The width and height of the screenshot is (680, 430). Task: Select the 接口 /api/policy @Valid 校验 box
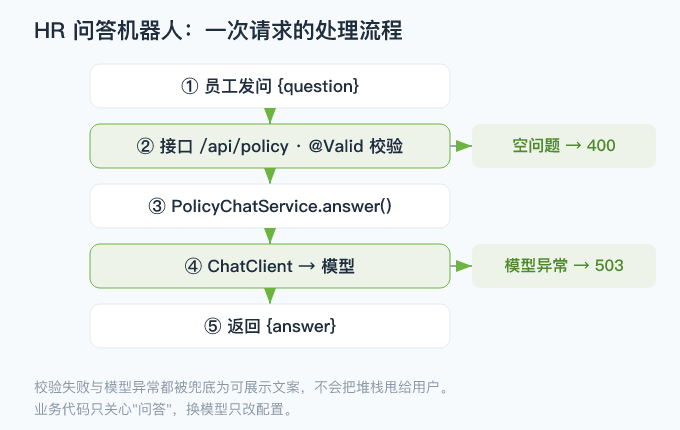point(270,146)
